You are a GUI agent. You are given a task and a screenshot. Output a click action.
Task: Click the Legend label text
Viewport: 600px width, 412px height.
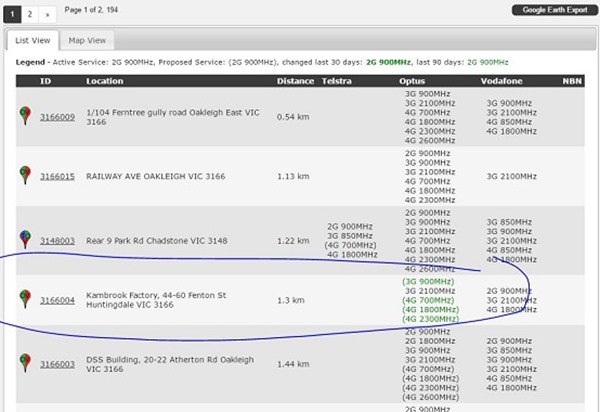point(30,62)
